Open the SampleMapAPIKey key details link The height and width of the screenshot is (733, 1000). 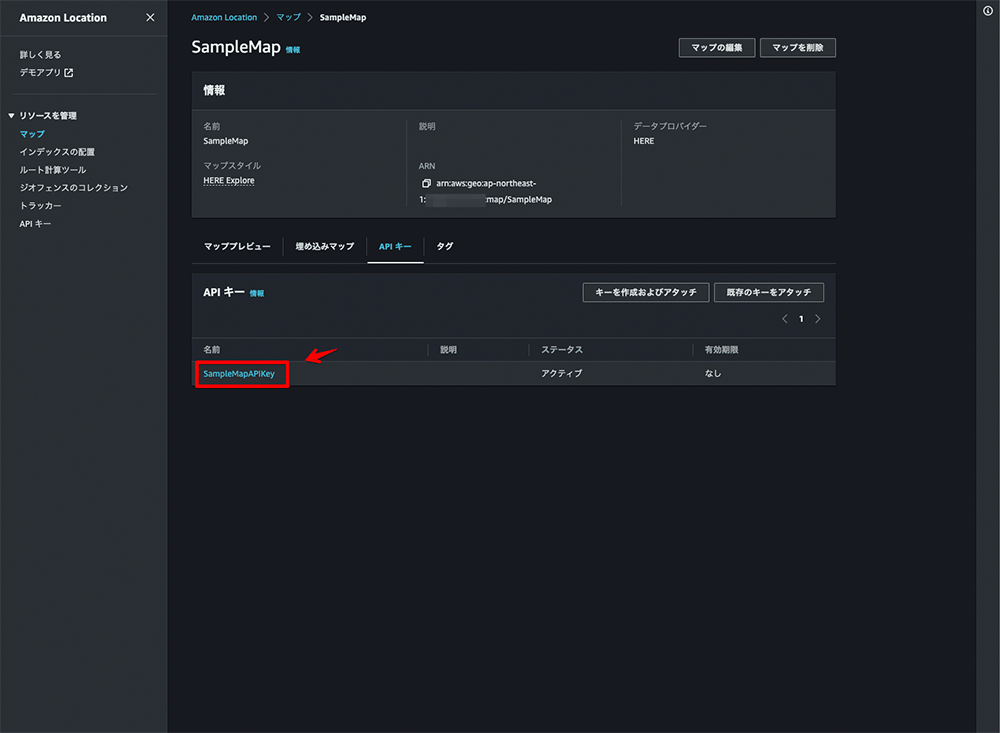[x=241, y=372]
